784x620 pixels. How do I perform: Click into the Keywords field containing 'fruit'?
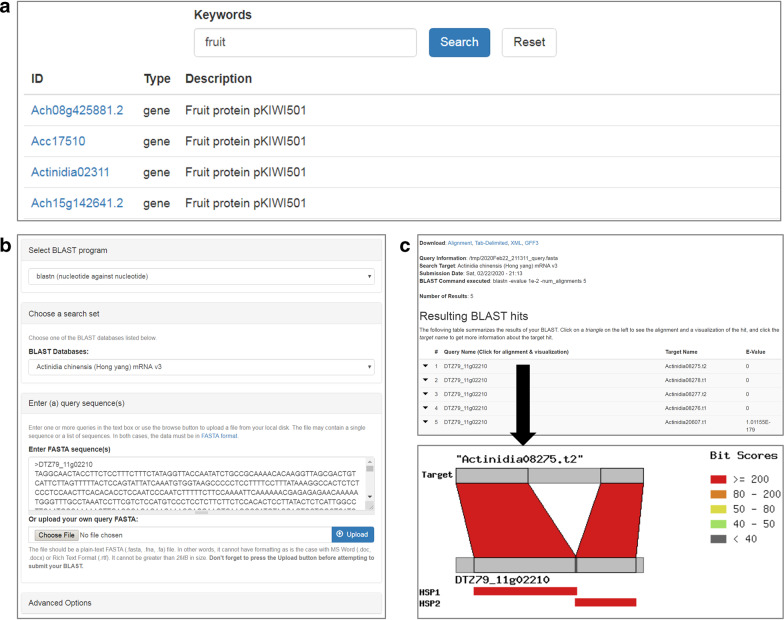point(304,43)
